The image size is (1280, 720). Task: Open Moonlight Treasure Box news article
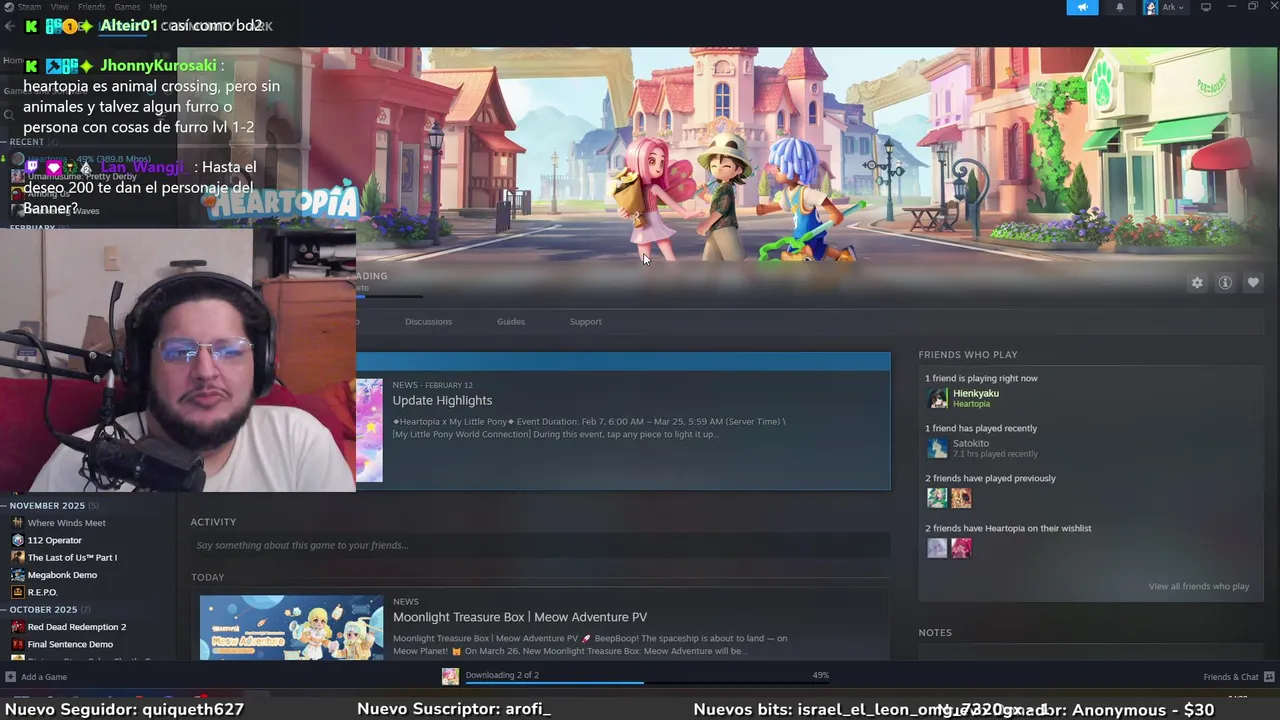(520, 617)
